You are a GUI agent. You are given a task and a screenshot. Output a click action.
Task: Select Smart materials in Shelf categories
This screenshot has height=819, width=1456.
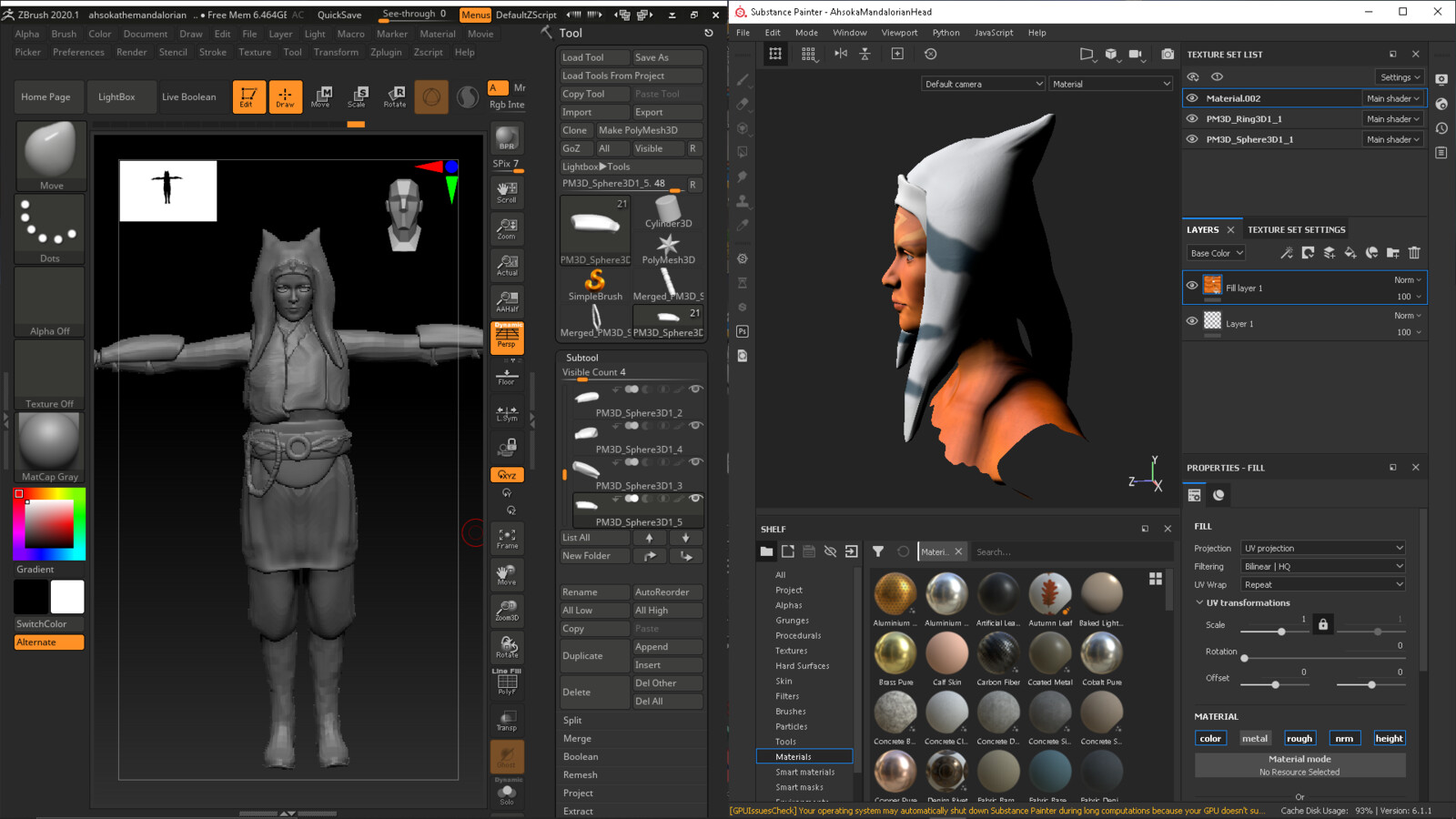[x=804, y=773]
